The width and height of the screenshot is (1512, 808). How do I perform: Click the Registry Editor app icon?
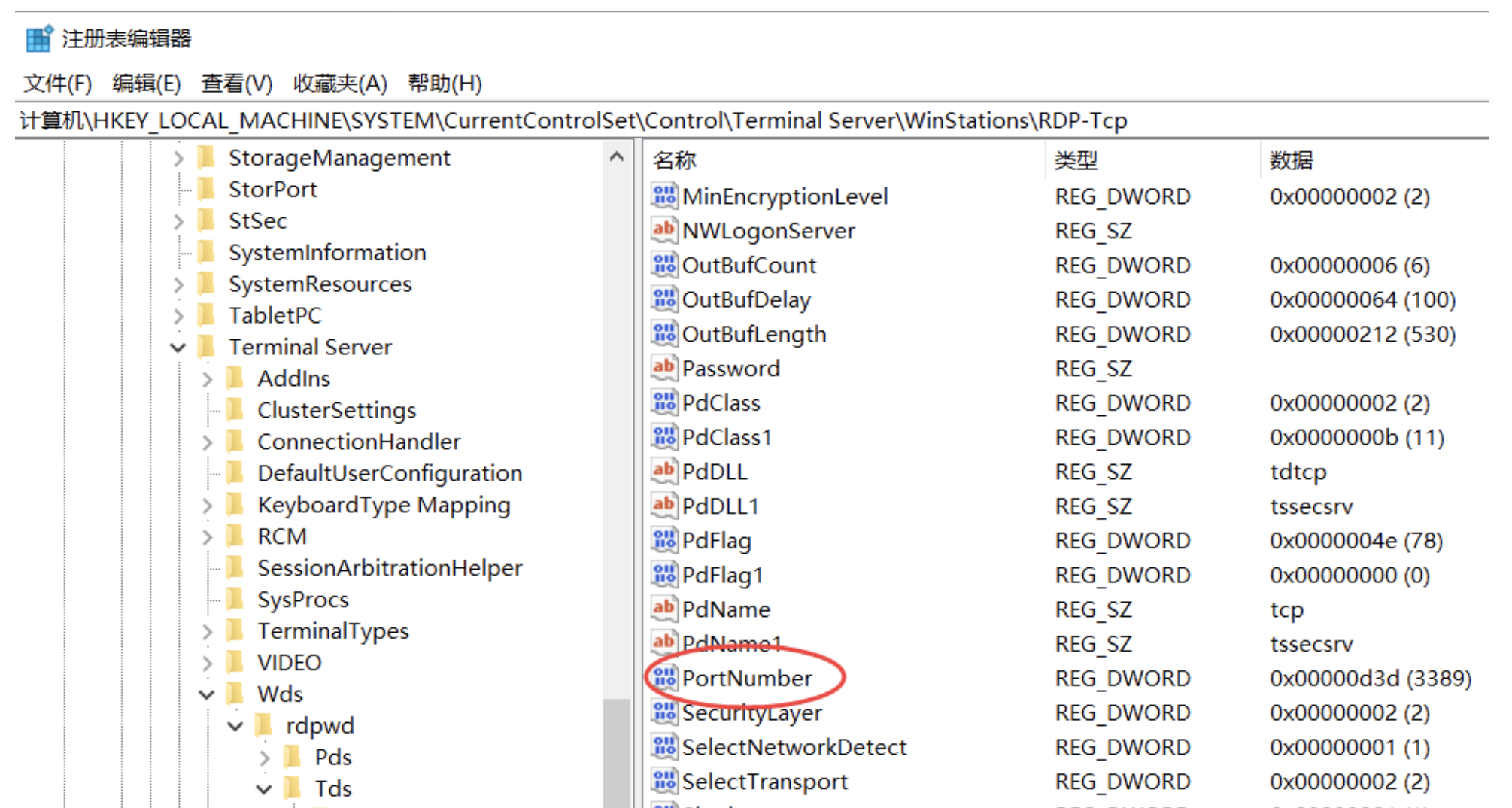click(x=39, y=38)
